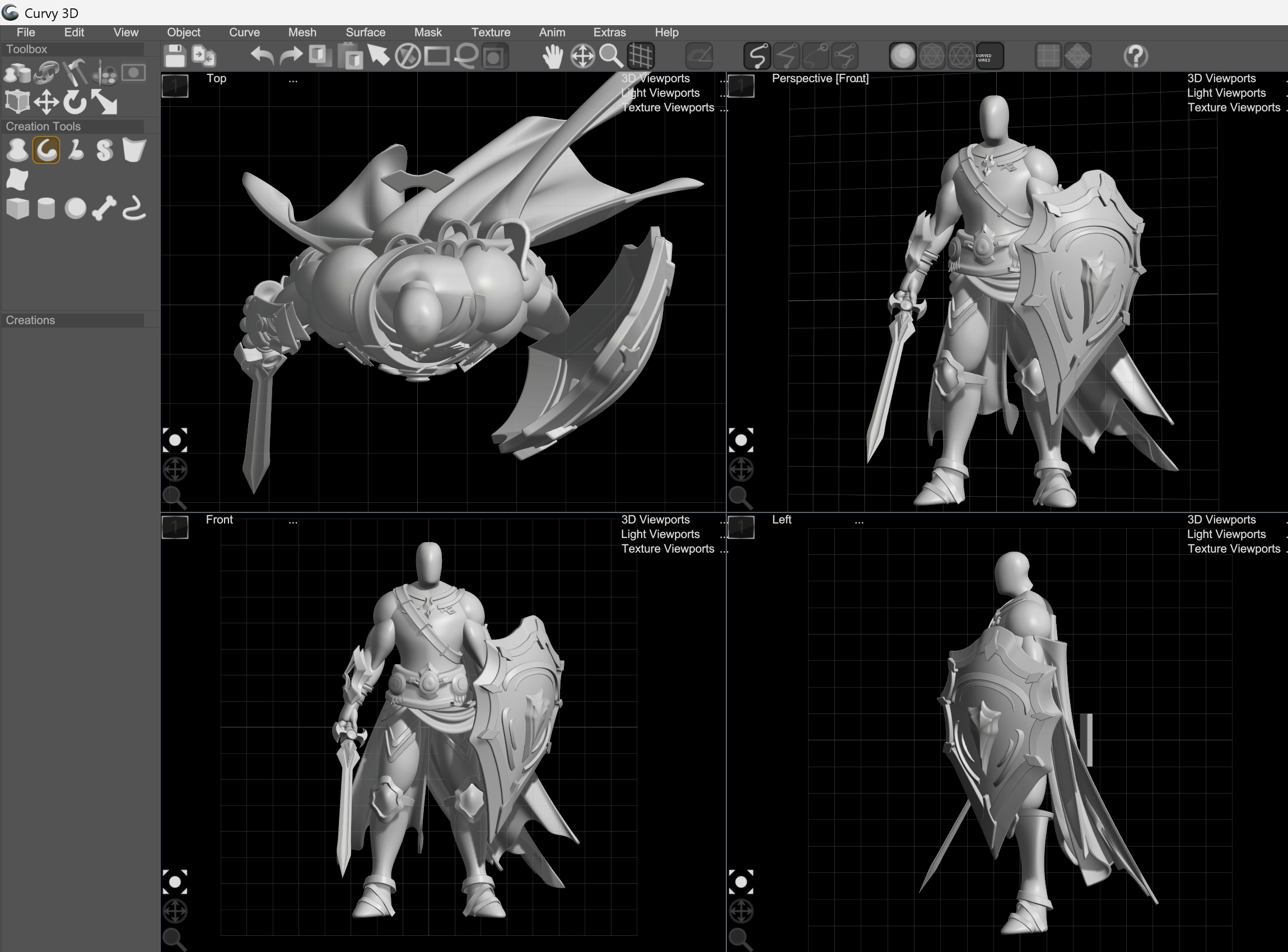This screenshot has height=952, width=1288.
Task: Open Texture Viewports list in Perspective viewport
Action: click(1234, 107)
